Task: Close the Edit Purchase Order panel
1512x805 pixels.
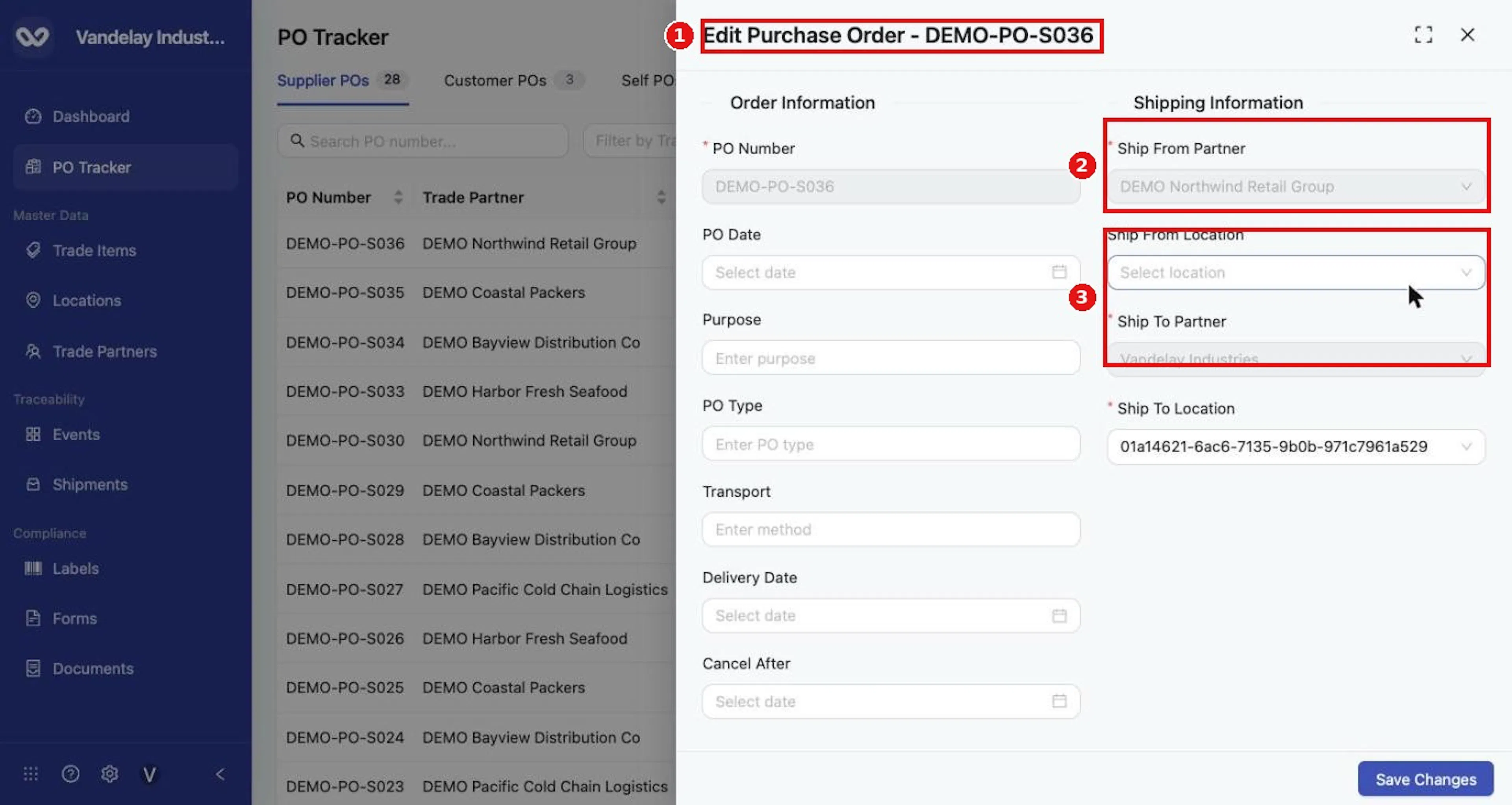Action: (1468, 35)
